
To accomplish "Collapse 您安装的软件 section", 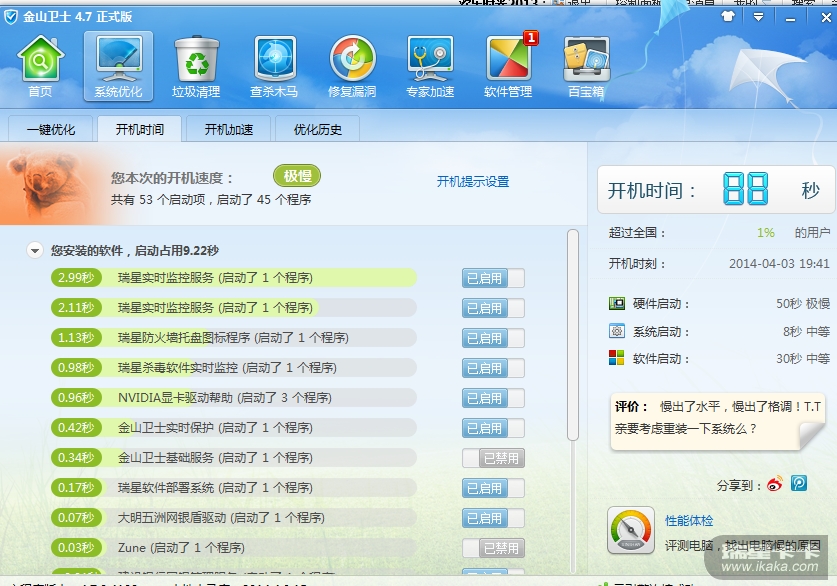I will coord(35,250).
